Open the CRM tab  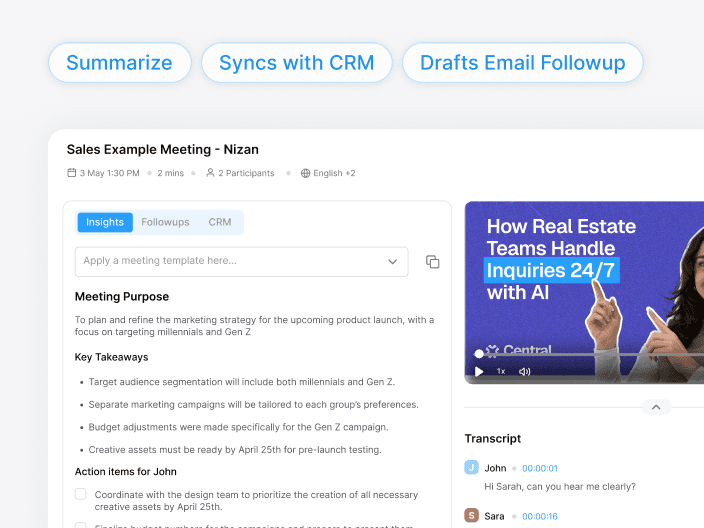220,222
